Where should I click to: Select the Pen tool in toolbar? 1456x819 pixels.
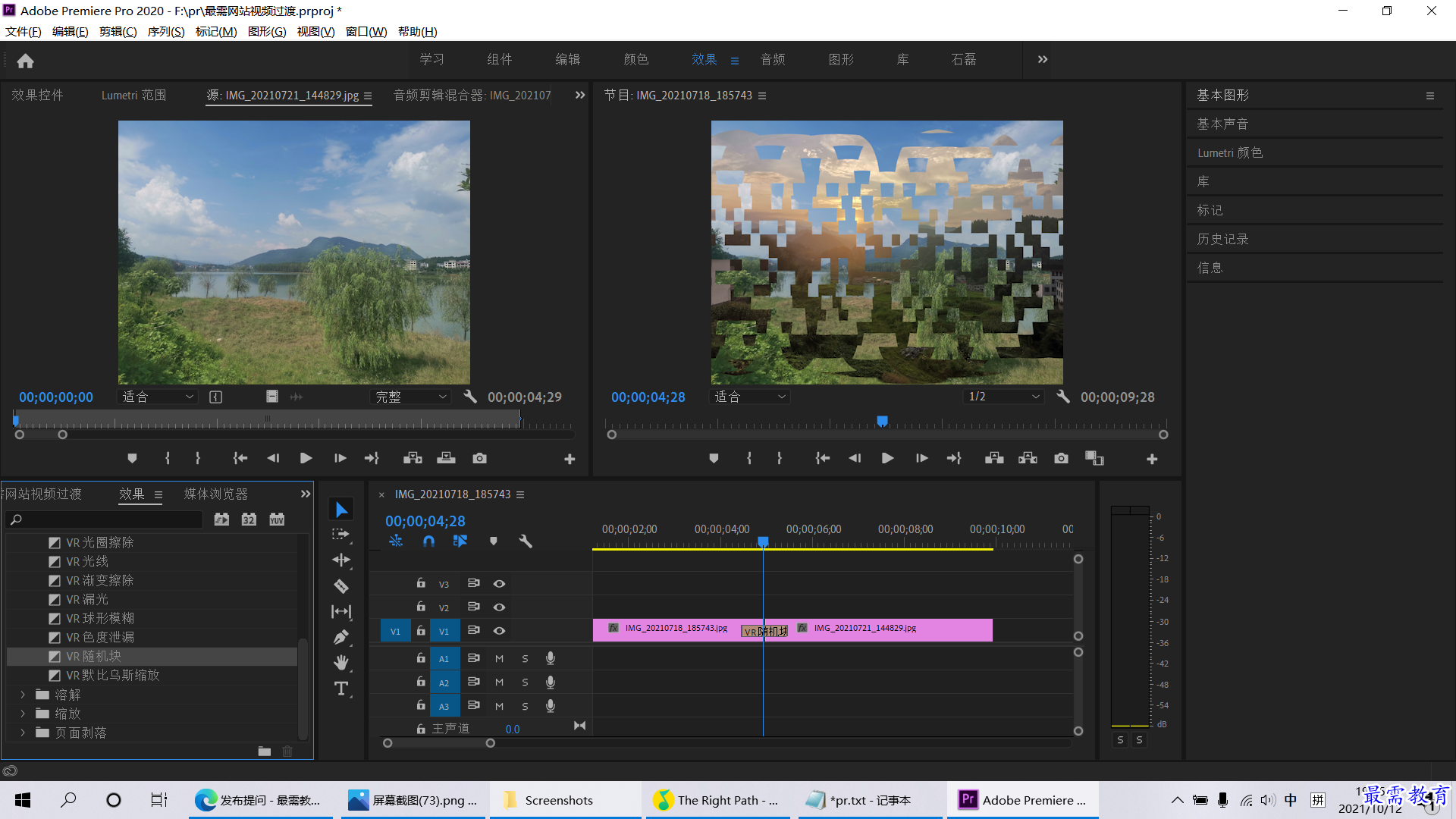tap(341, 637)
